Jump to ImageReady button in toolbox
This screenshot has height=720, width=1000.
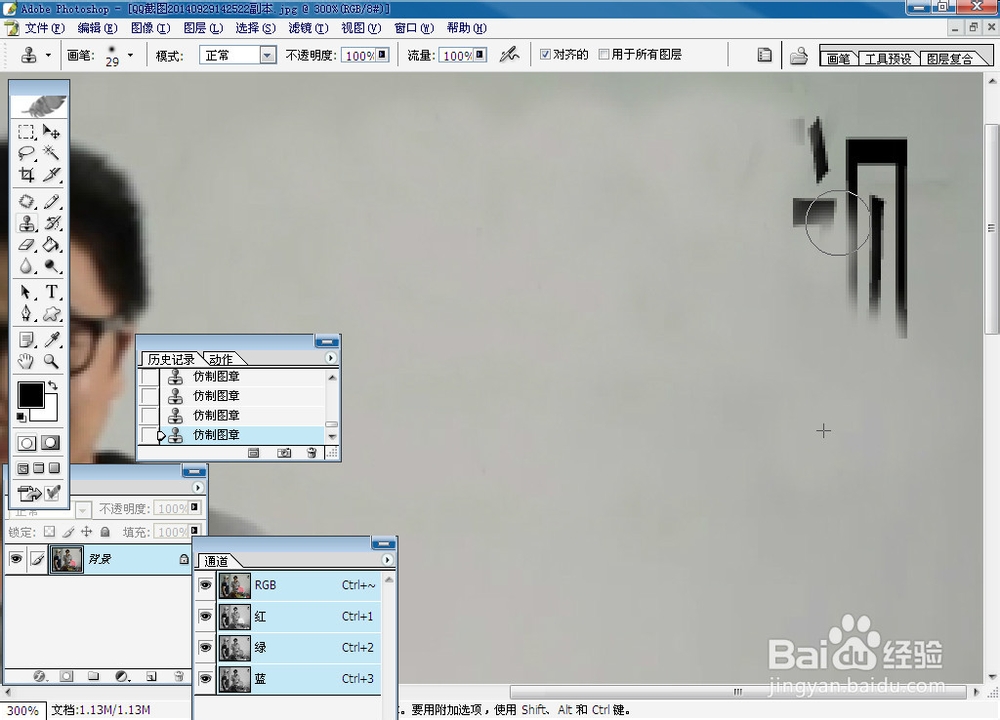pos(29,493)
